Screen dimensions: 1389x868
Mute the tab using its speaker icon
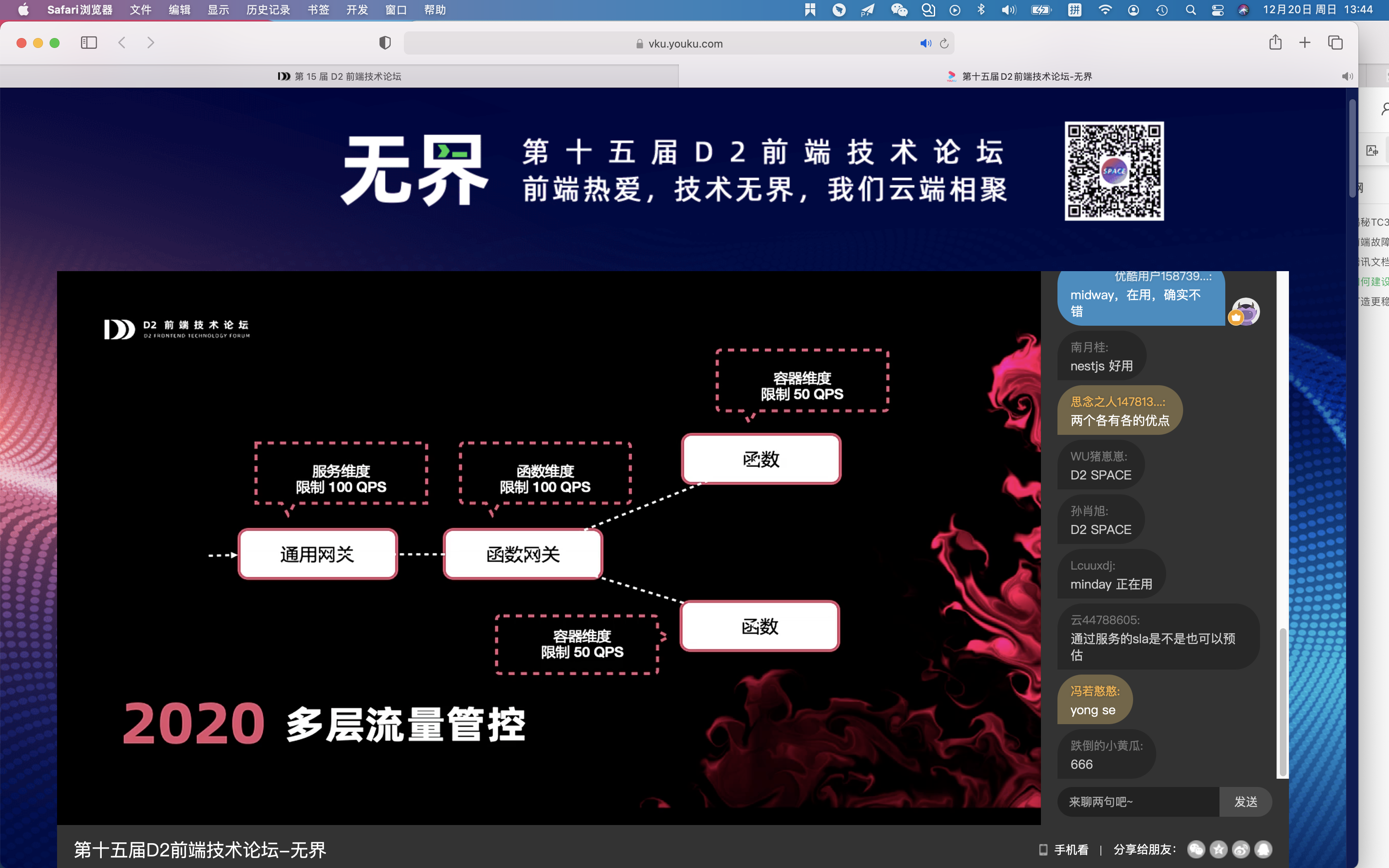pos(1347,76)
